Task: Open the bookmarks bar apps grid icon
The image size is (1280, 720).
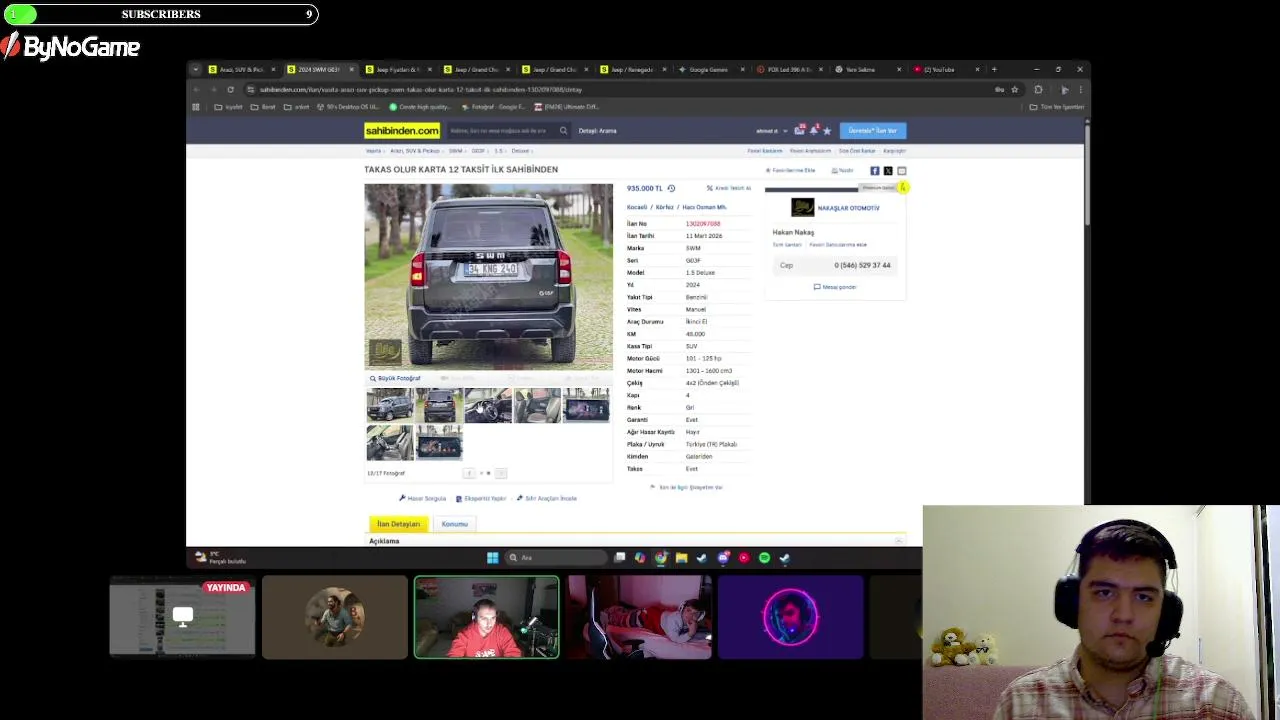Action: click(x=196, y=107)
